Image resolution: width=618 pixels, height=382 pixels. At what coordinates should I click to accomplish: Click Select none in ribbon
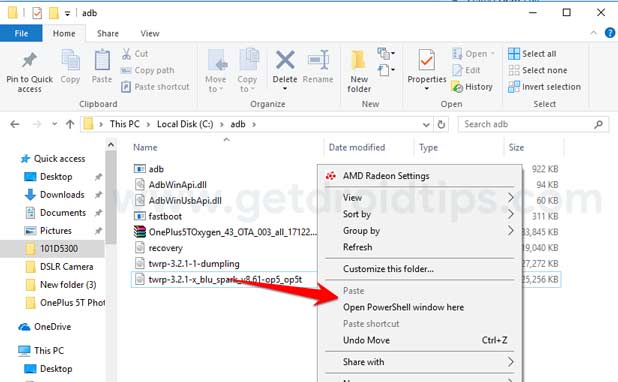(x=538, y=70)
